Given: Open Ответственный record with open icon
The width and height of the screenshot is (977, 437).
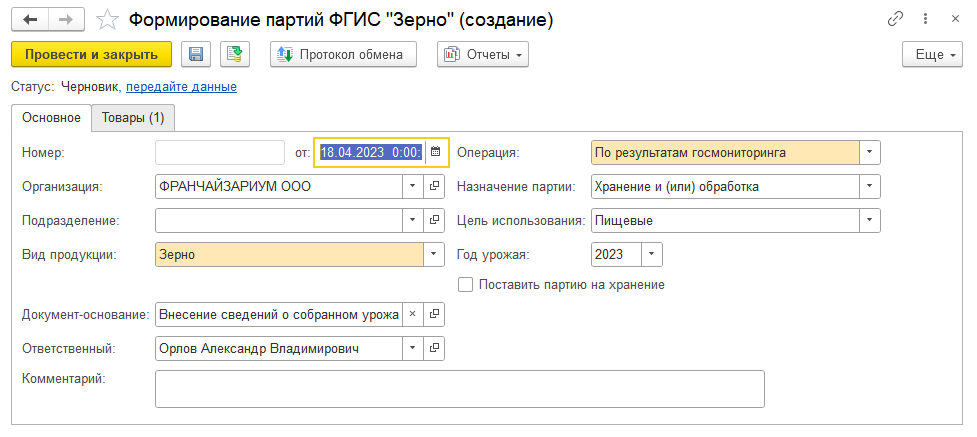Looking at the screenshot, I should 434,348.
